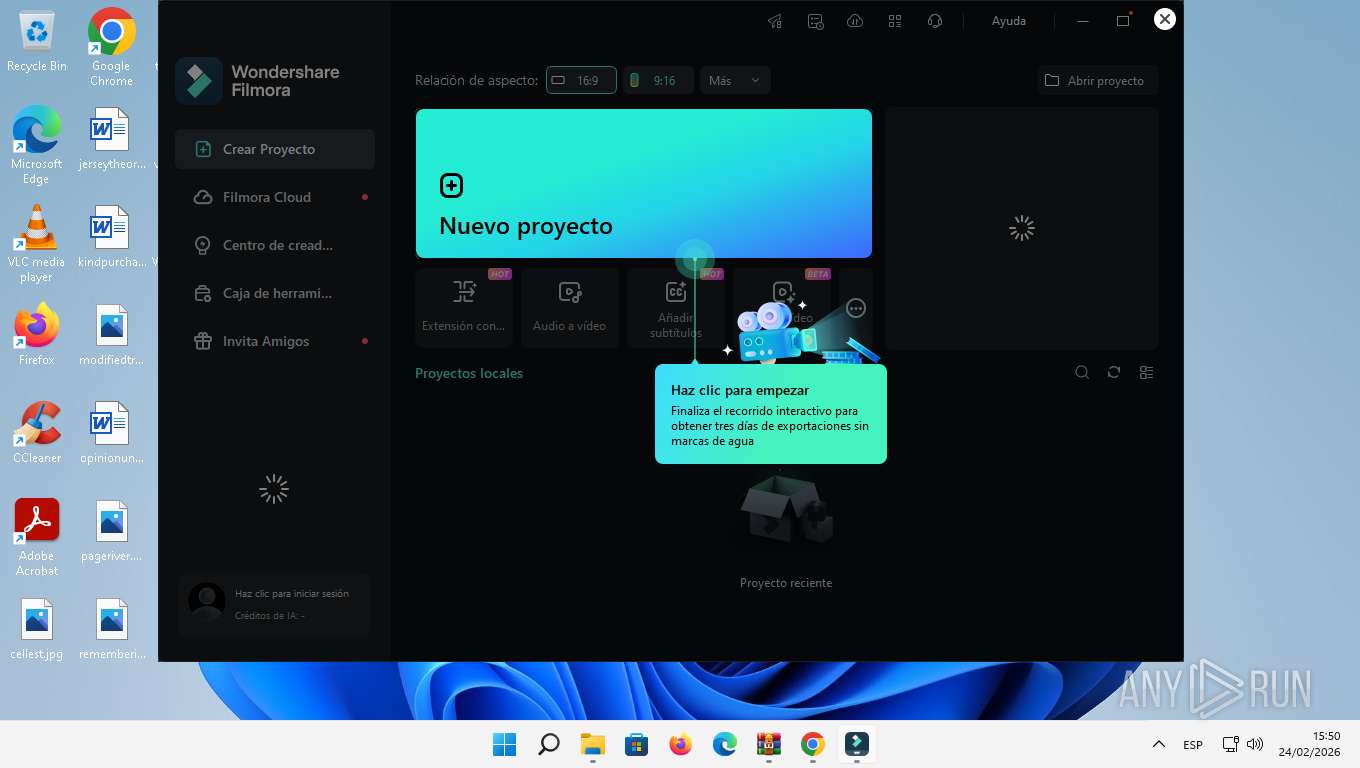Screen dimensions: 1360x768
Task: Open VLC media player desktop shortcut
Action: tap(37, 243)
